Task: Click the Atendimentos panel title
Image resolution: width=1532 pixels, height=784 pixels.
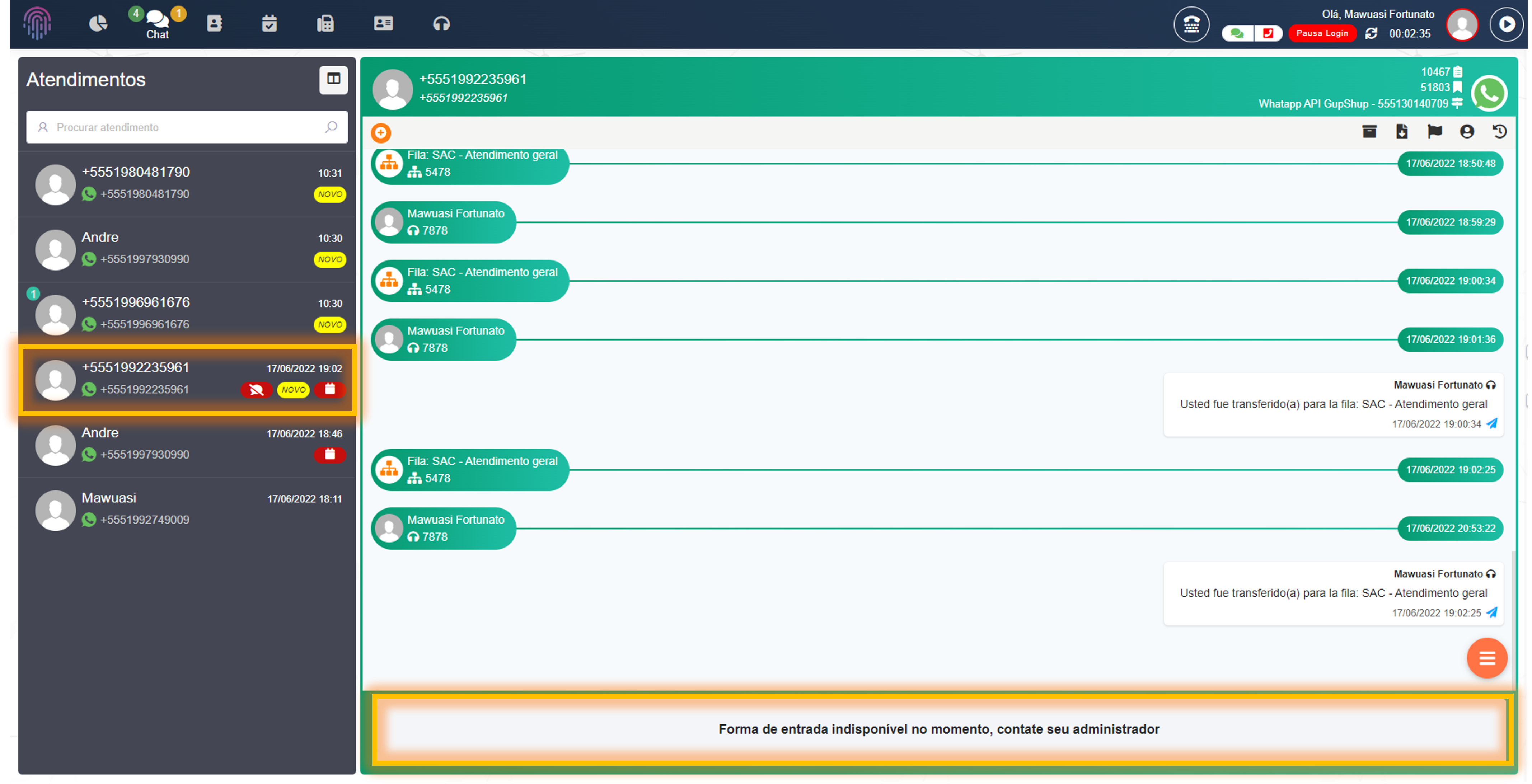Action: (x=86, y=80)
